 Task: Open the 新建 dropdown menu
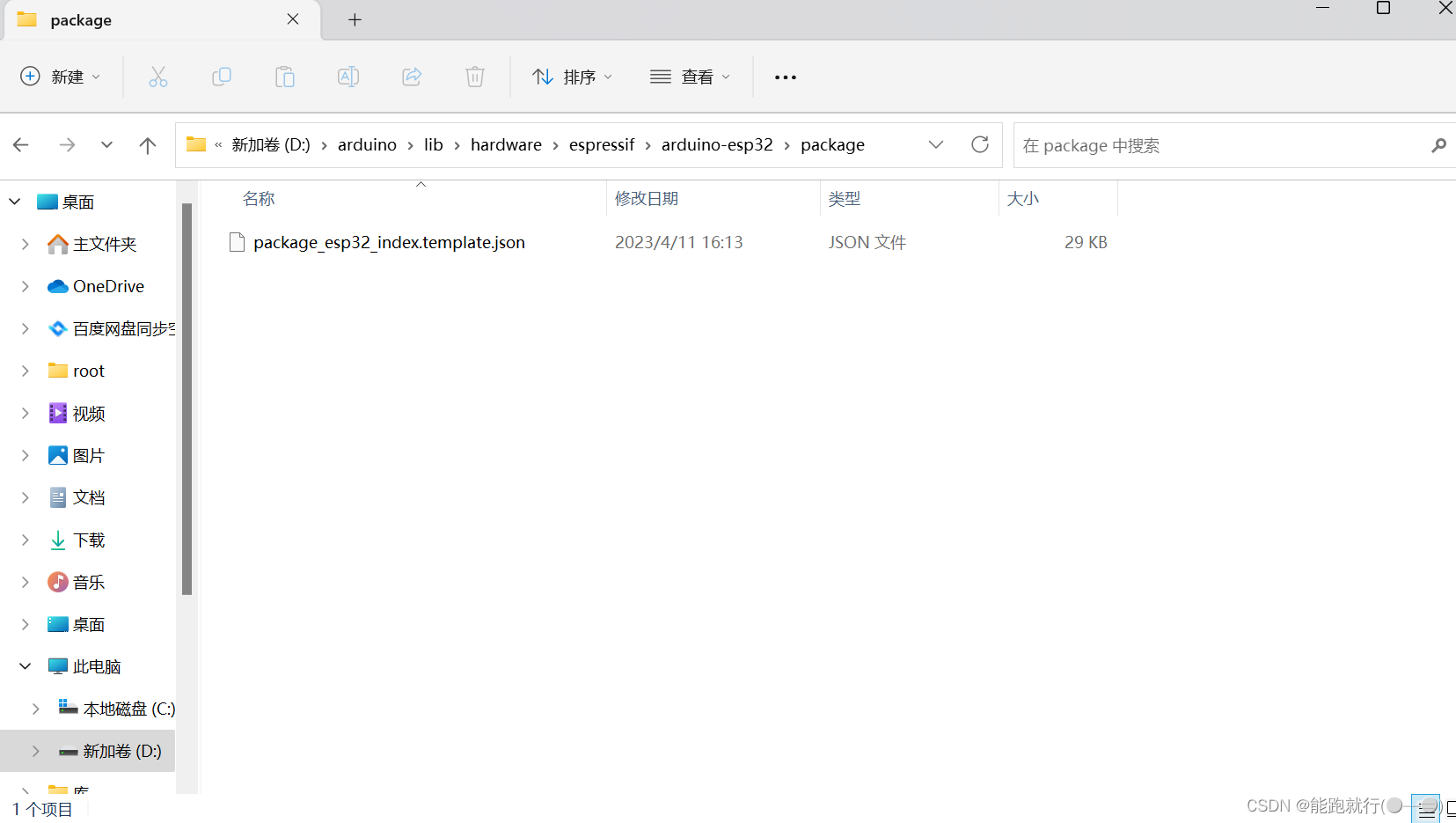tap(60, 77)
